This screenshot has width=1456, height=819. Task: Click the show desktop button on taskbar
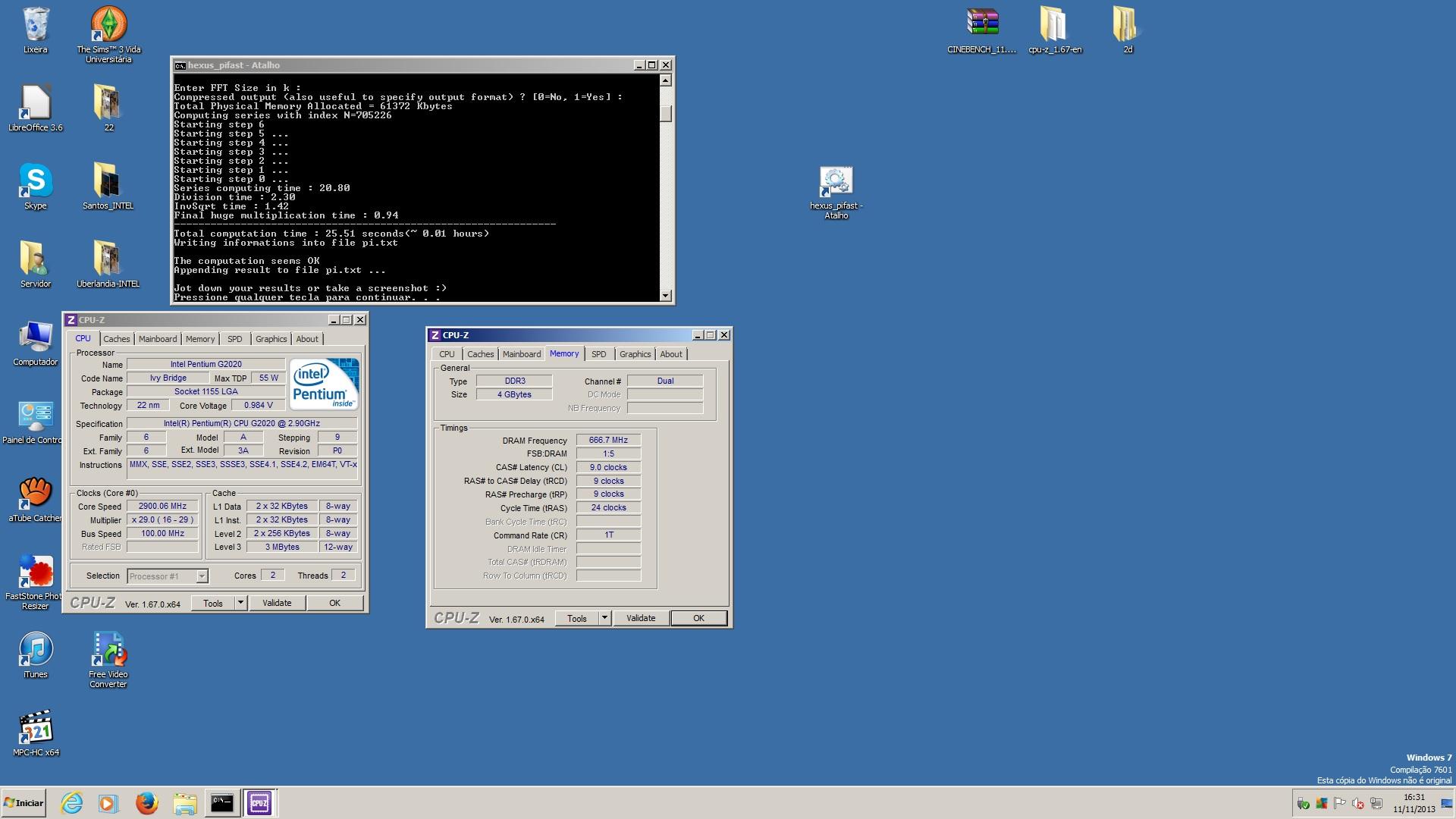pos(1448,803)
